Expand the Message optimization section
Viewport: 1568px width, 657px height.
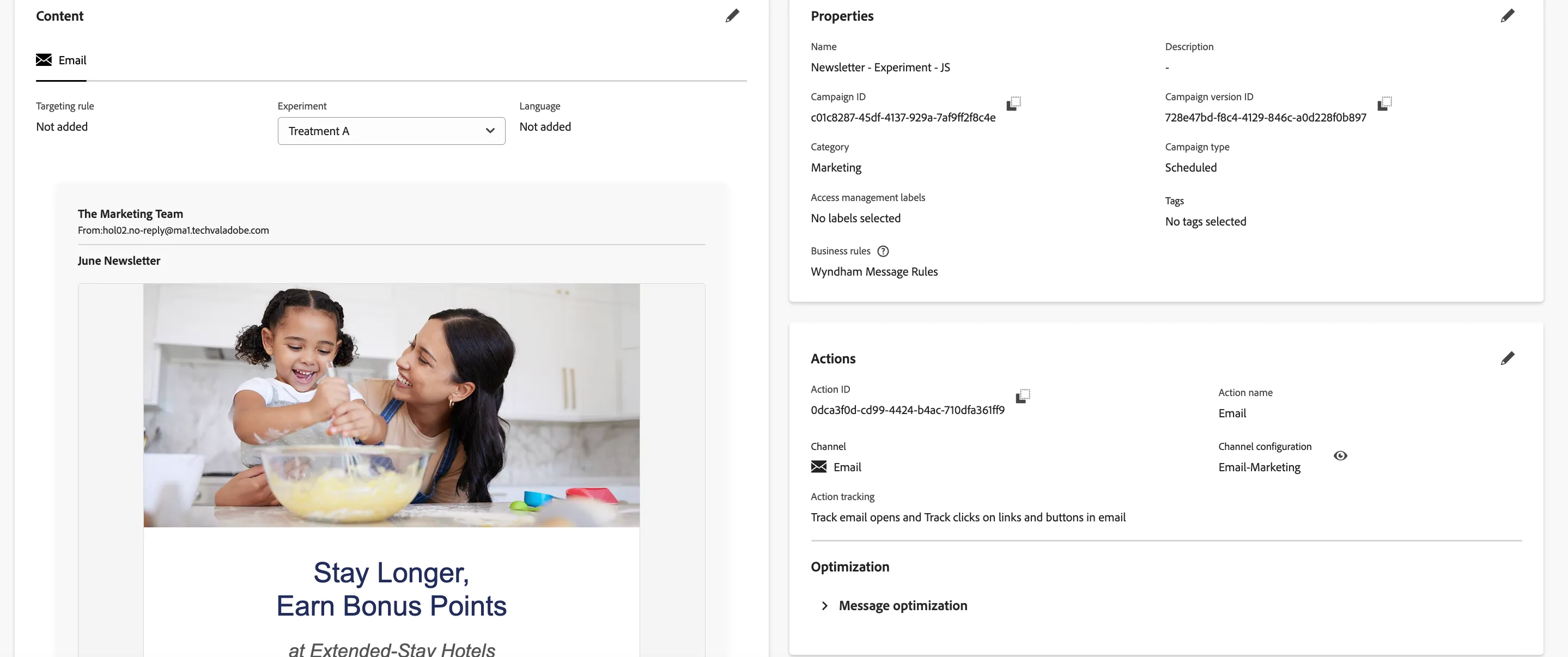(895, 605)
